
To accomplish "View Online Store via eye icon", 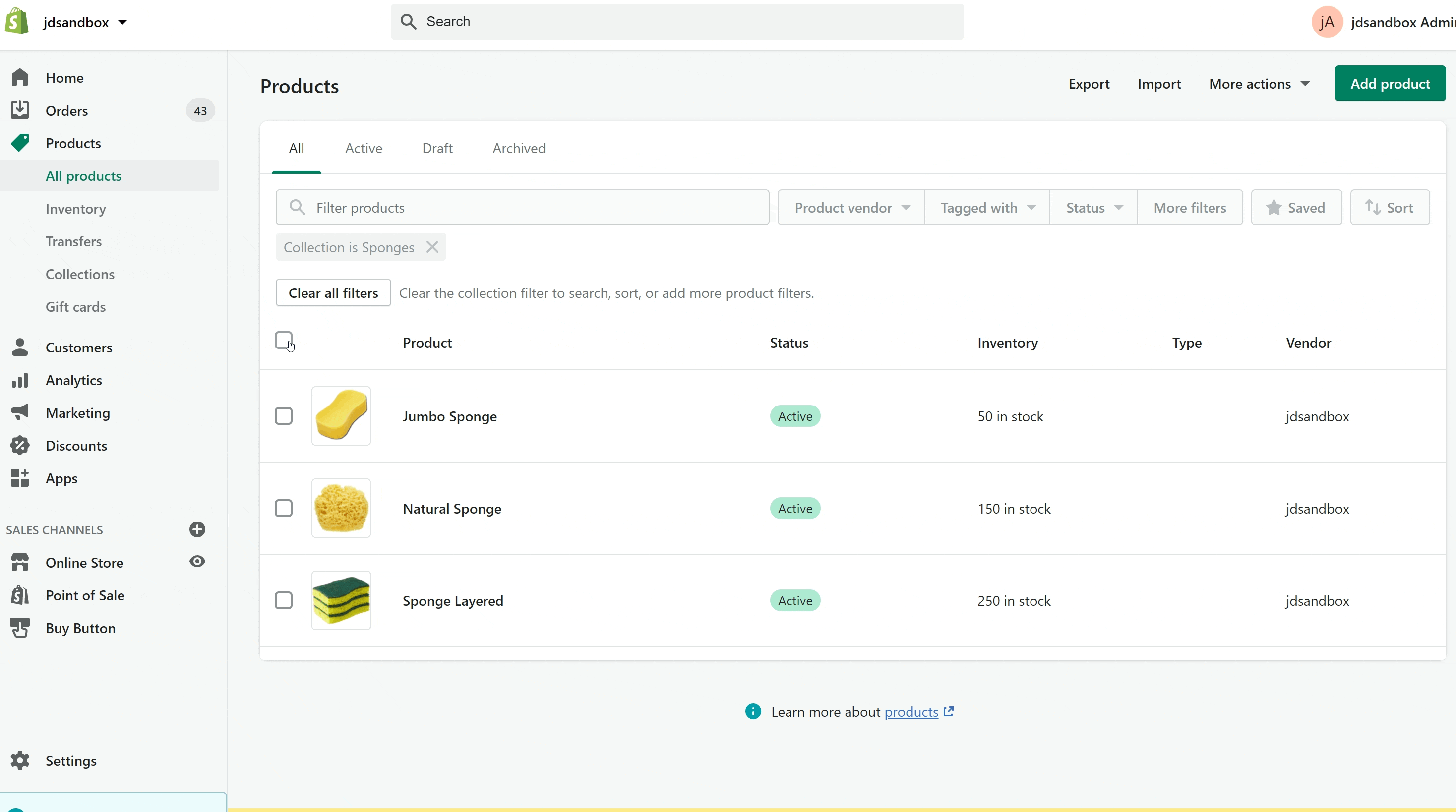I will point(197,562).
